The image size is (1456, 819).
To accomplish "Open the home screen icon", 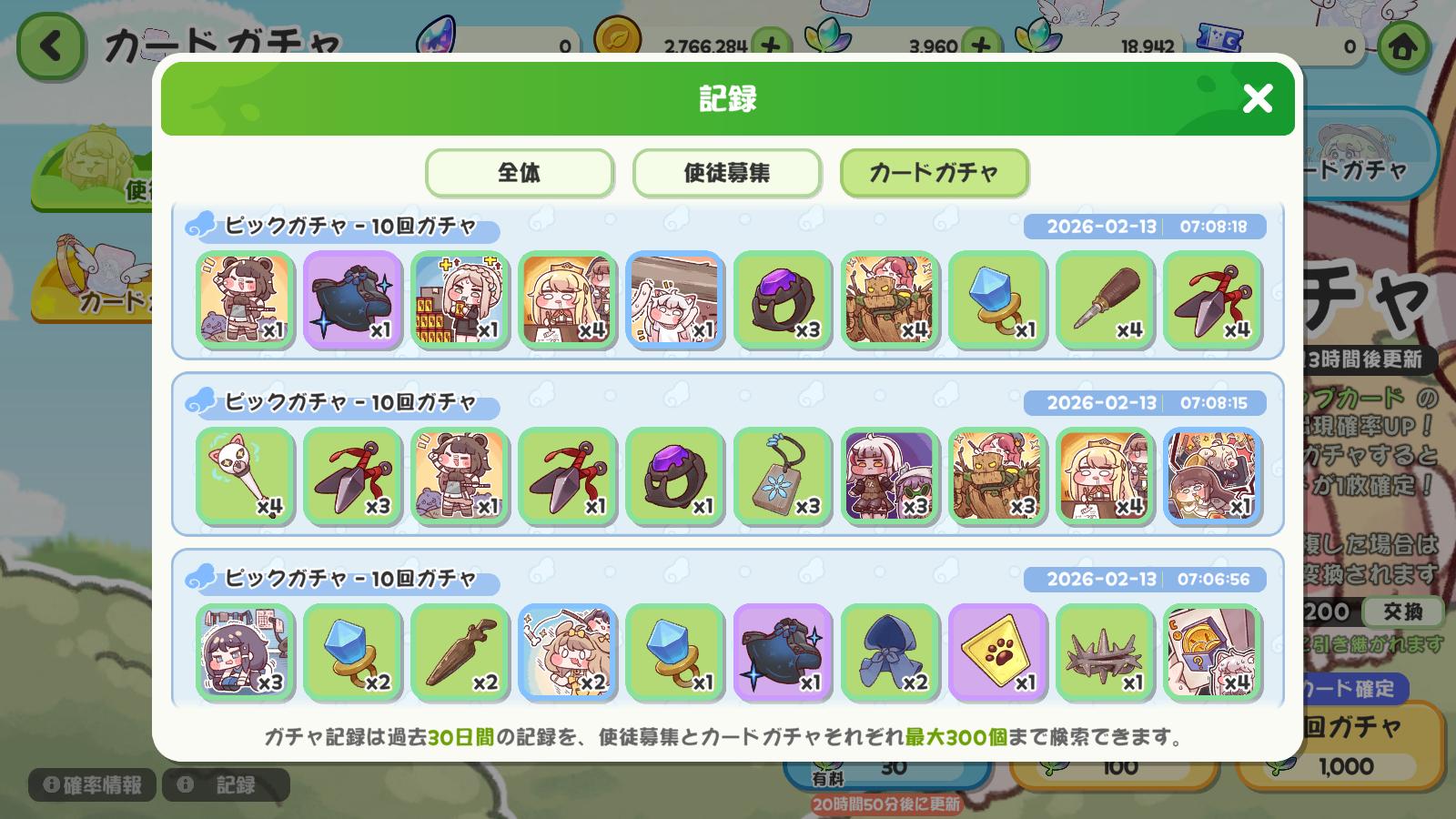I will pos(1402,46).
